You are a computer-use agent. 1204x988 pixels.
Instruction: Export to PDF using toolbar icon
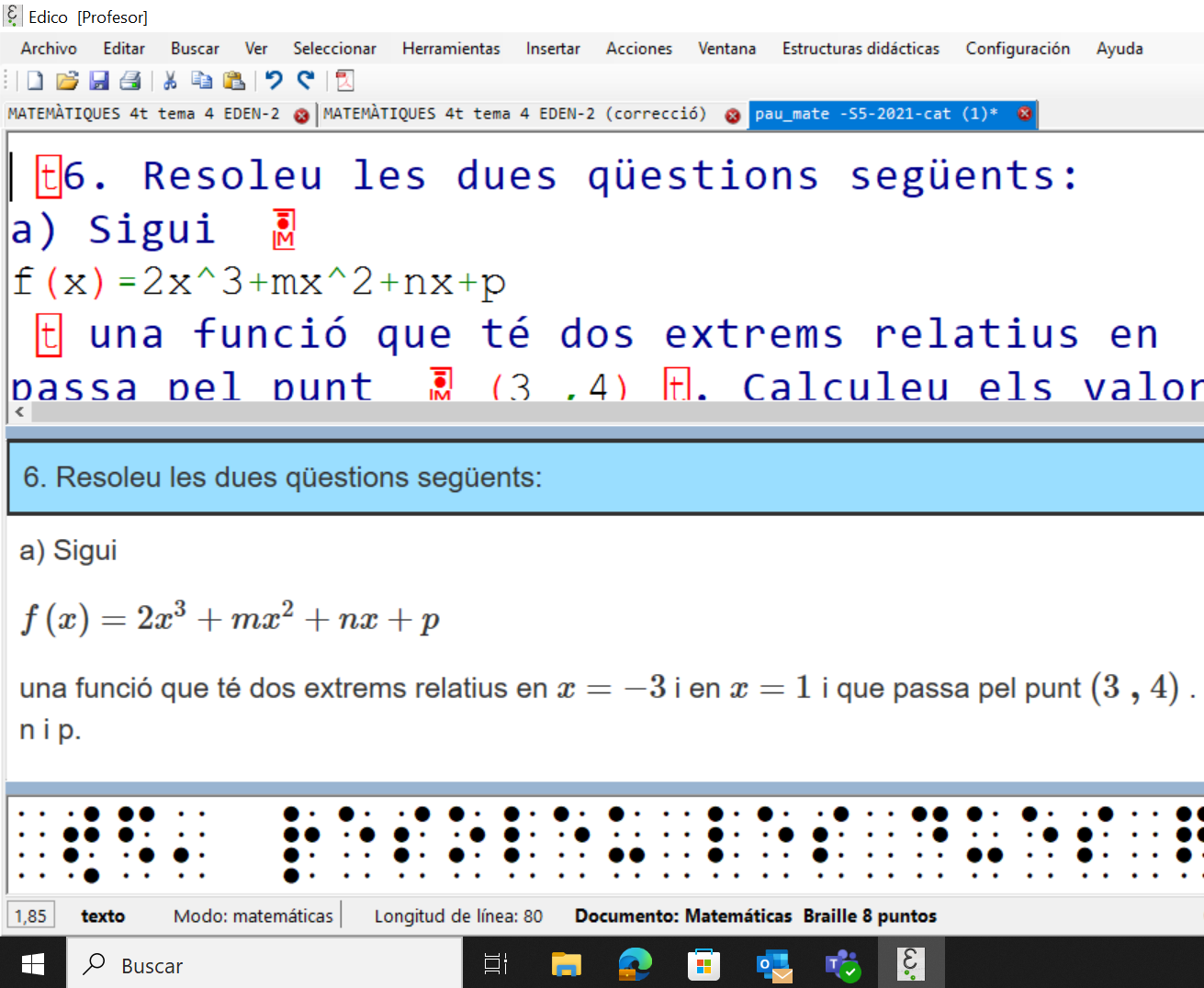coord(345,81)
